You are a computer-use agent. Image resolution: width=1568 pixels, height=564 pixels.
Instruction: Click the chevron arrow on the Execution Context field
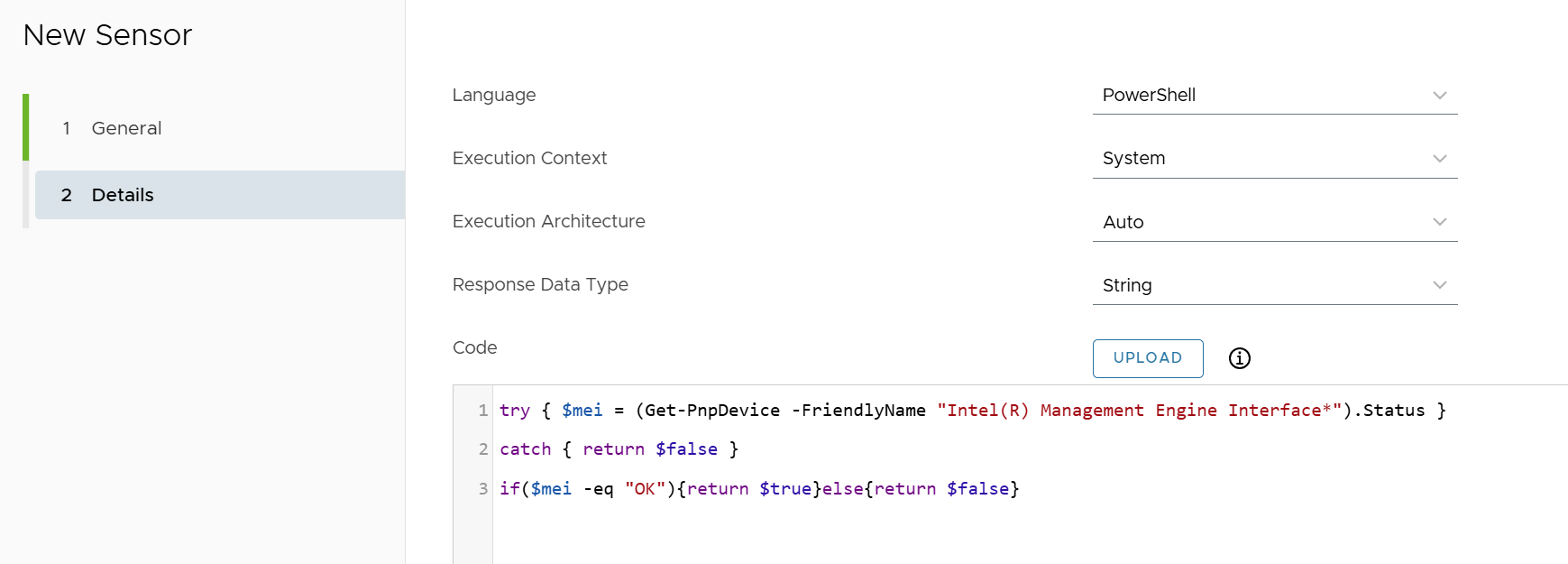point(1440,159)
